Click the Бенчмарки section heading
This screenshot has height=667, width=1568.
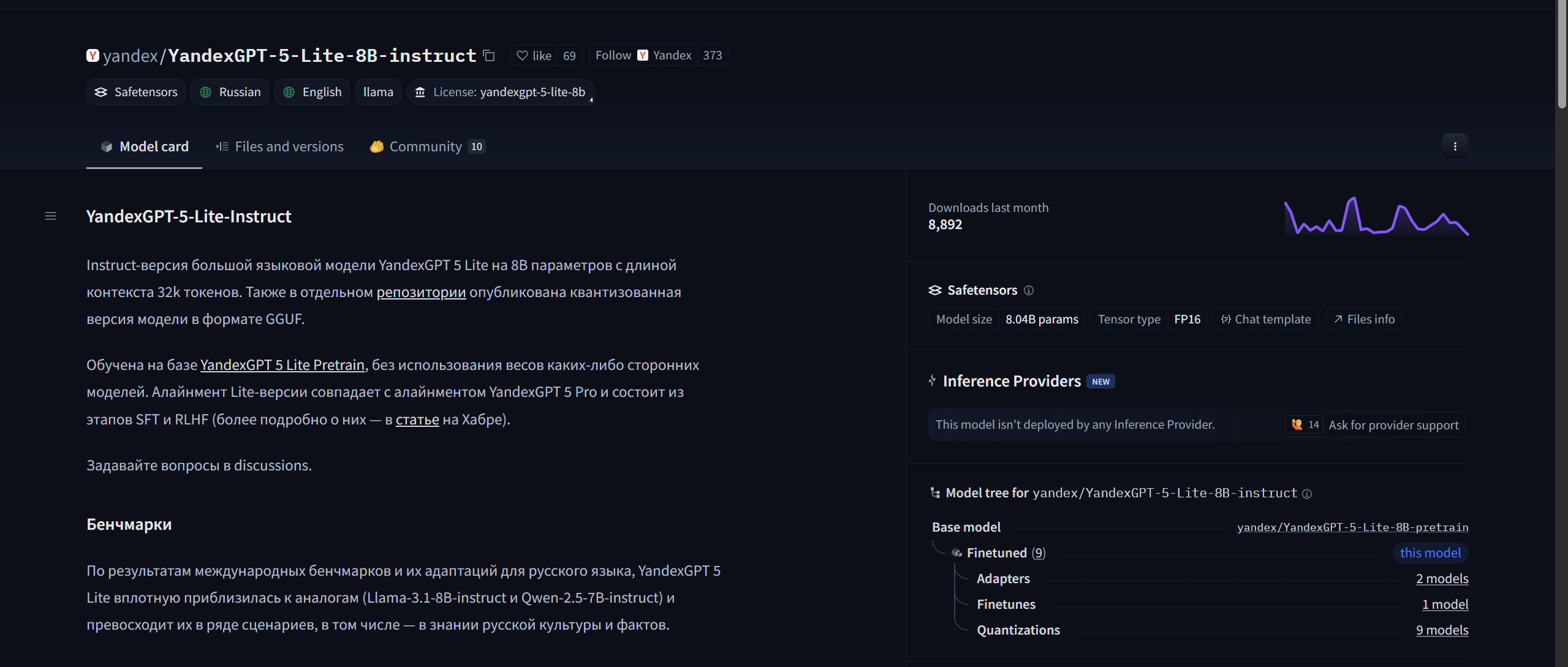coord(129,524)
